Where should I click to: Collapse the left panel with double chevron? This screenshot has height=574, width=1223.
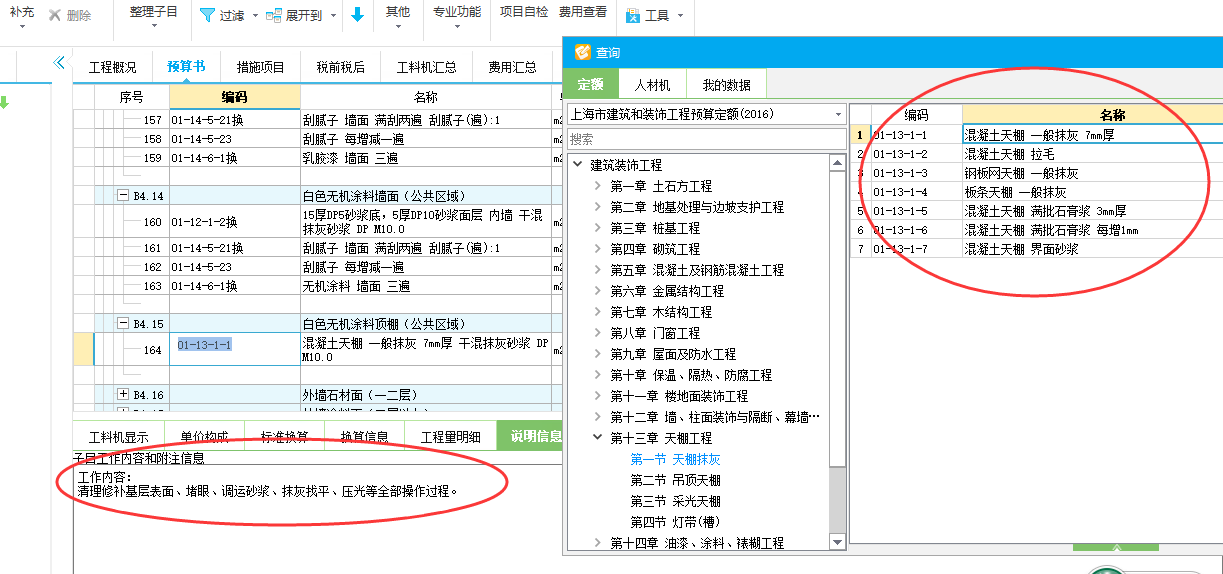[59, 62]
